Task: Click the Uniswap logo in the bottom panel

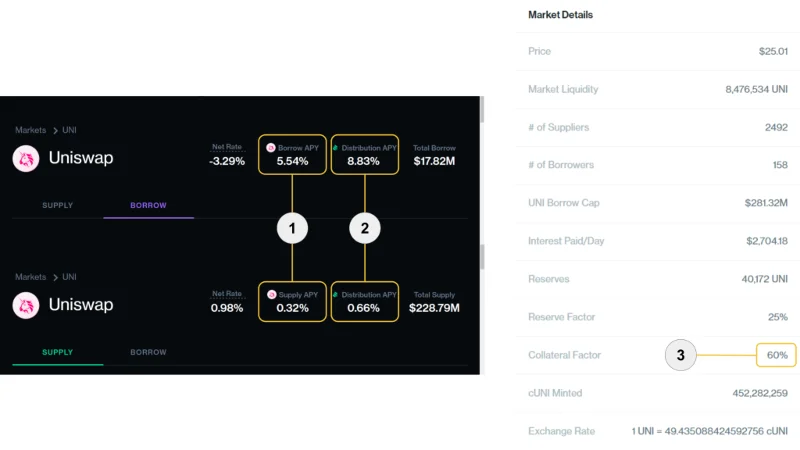Action: coord(26,305)
